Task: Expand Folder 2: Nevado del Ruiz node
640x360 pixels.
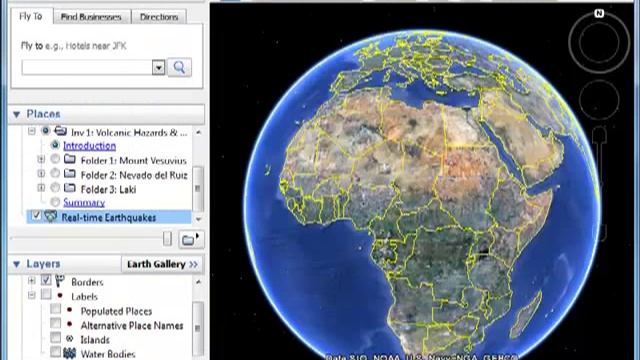Action: (41, 174)
